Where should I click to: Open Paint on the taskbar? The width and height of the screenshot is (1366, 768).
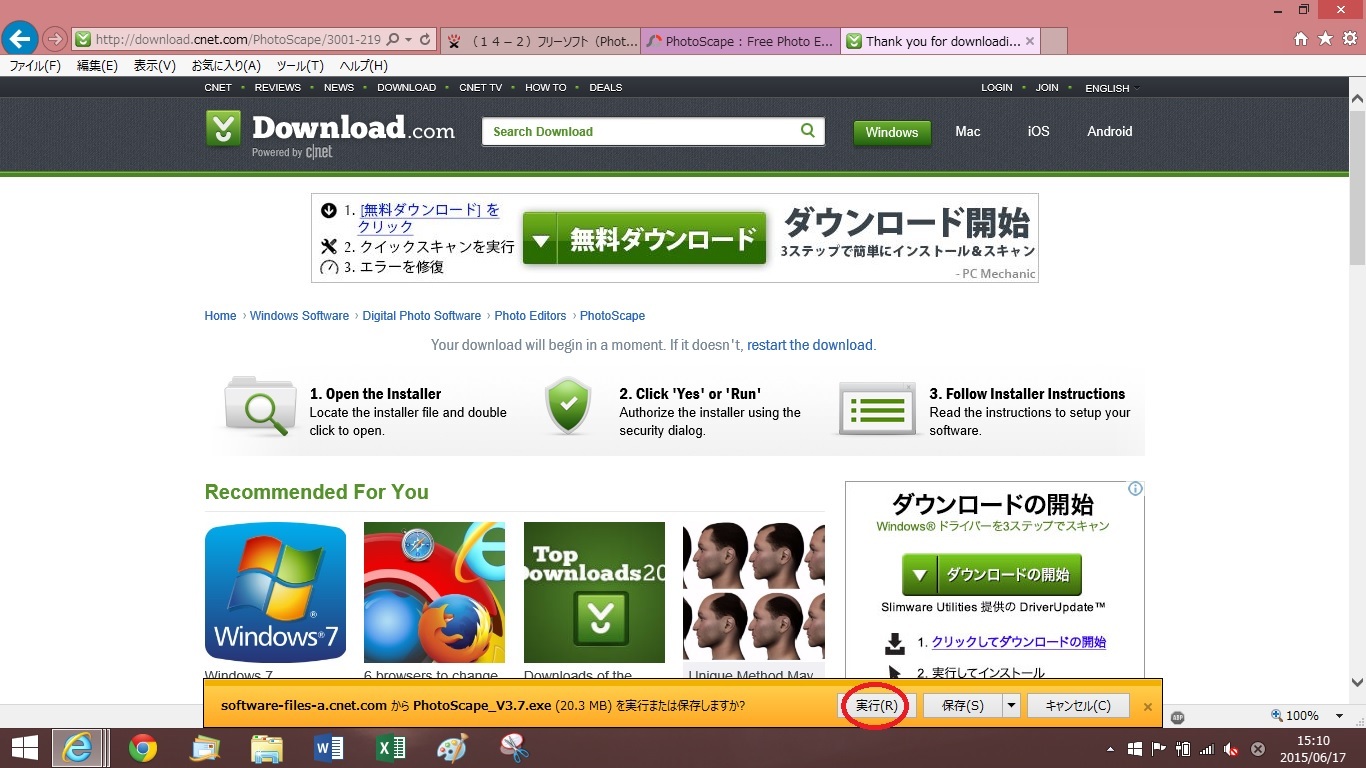[x=453, y=748]
